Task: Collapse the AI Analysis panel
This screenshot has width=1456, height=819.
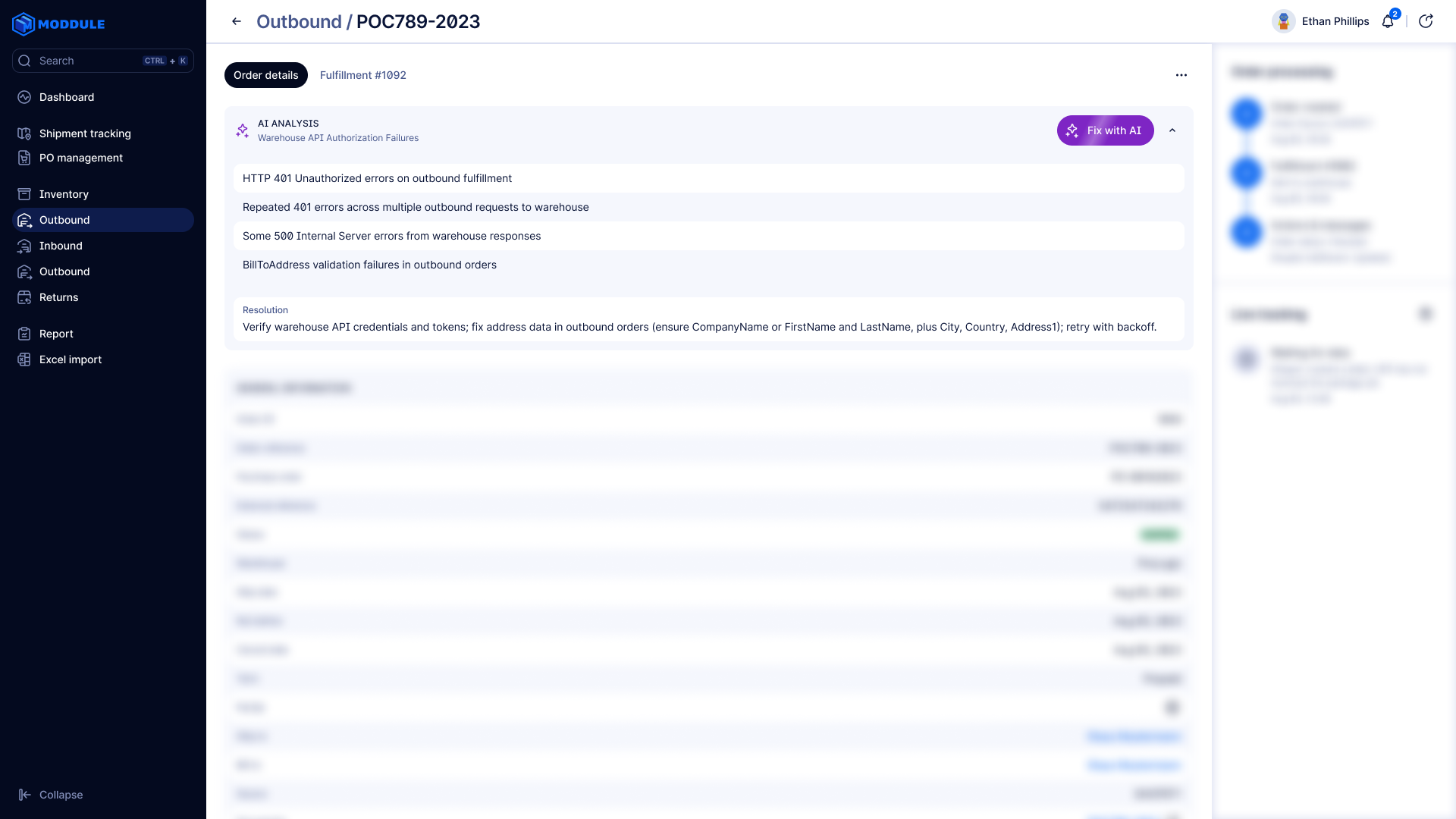Action: point(1172,130)
